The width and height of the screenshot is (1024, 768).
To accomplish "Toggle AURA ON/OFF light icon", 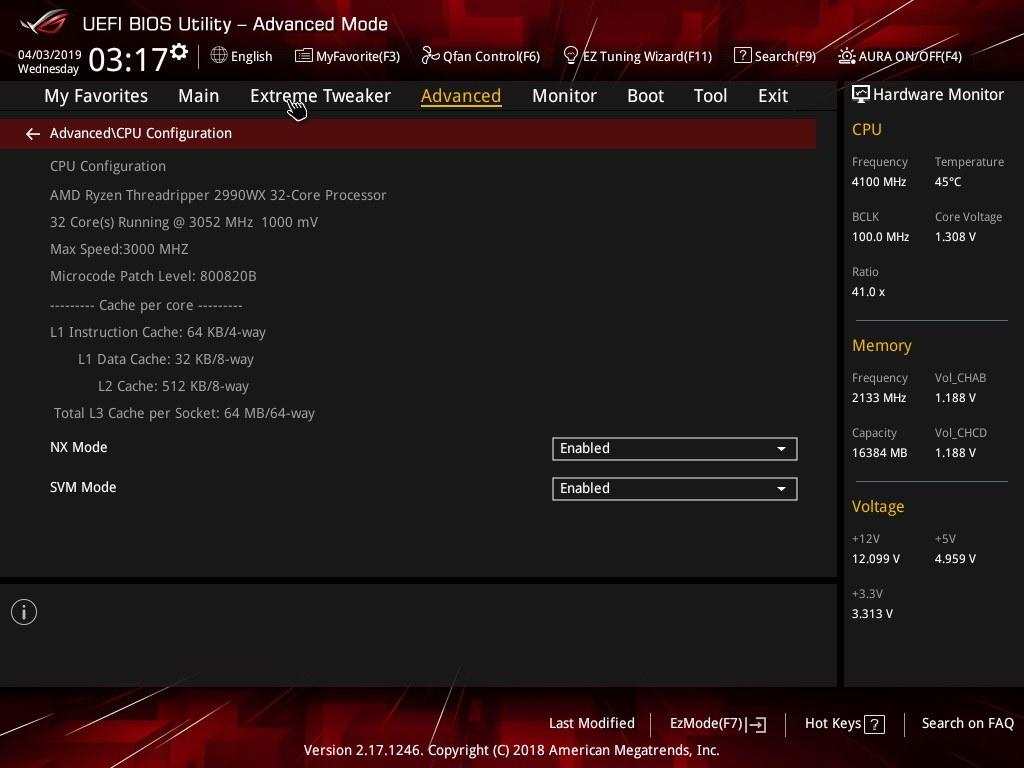I will click(x=846, y=56).
